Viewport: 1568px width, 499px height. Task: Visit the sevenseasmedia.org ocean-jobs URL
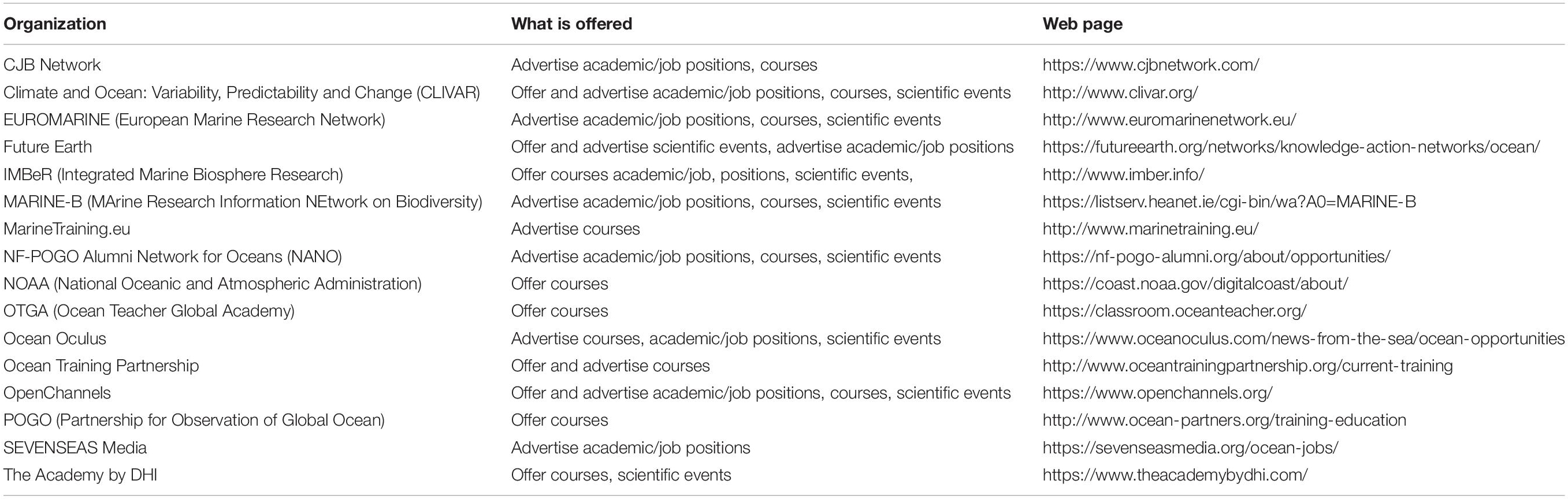(x=1190, y=448)
